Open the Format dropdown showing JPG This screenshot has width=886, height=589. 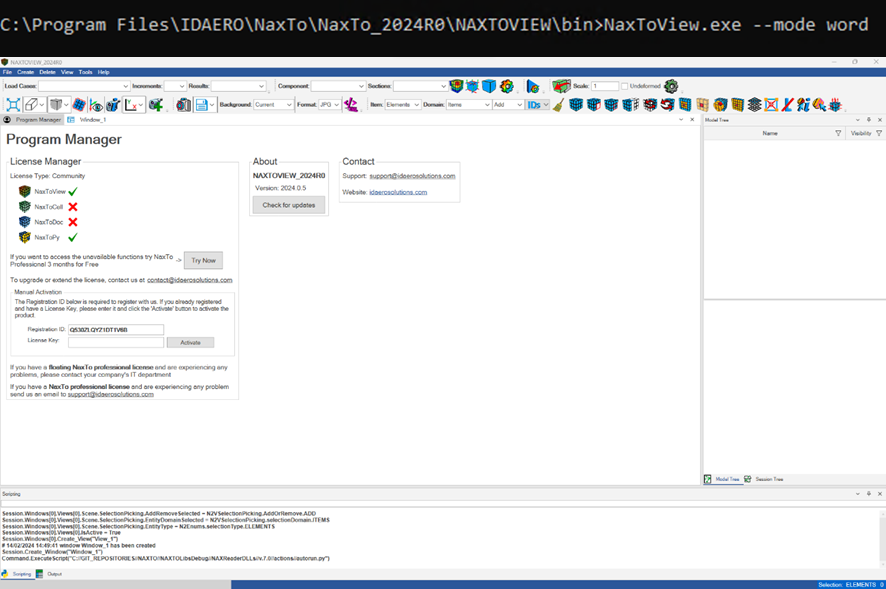coord(330,104)
